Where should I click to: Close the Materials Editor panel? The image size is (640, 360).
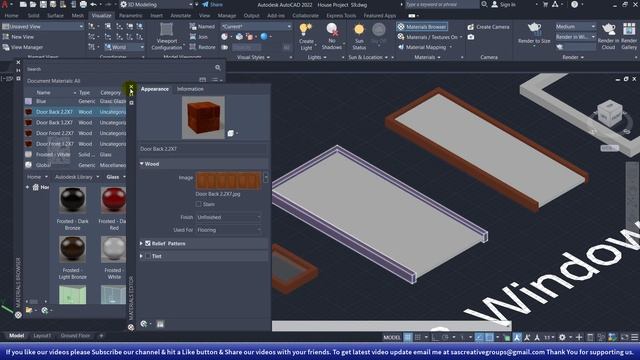131,87
